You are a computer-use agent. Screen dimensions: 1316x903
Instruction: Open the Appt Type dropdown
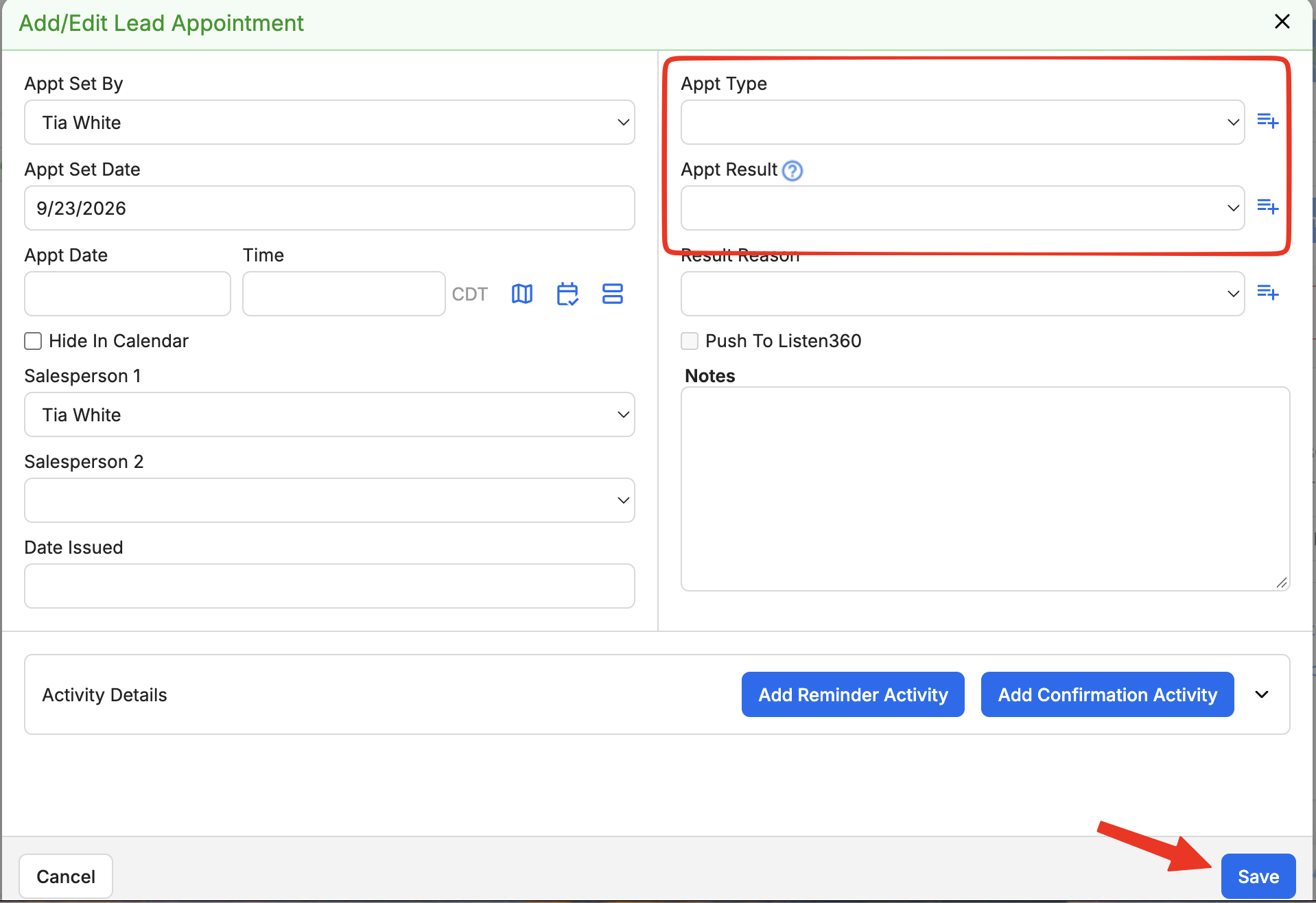tap(963, 122)
